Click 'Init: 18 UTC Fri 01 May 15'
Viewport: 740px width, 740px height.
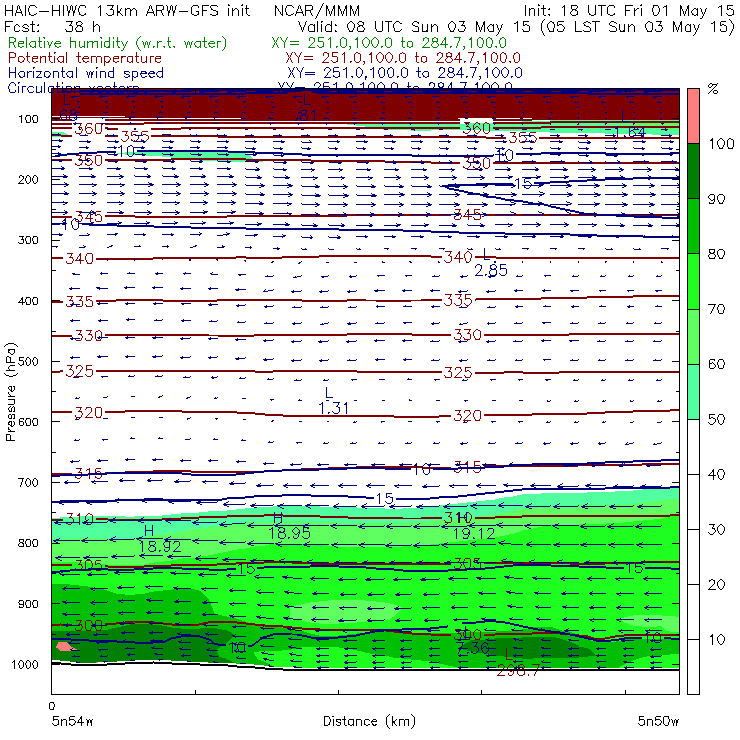click(629, 10)
